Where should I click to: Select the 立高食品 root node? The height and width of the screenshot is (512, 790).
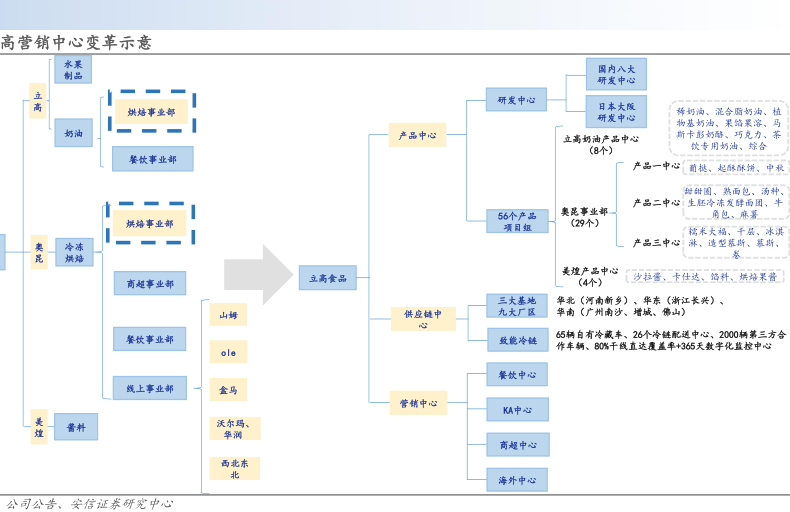click(x=327, y=278)
